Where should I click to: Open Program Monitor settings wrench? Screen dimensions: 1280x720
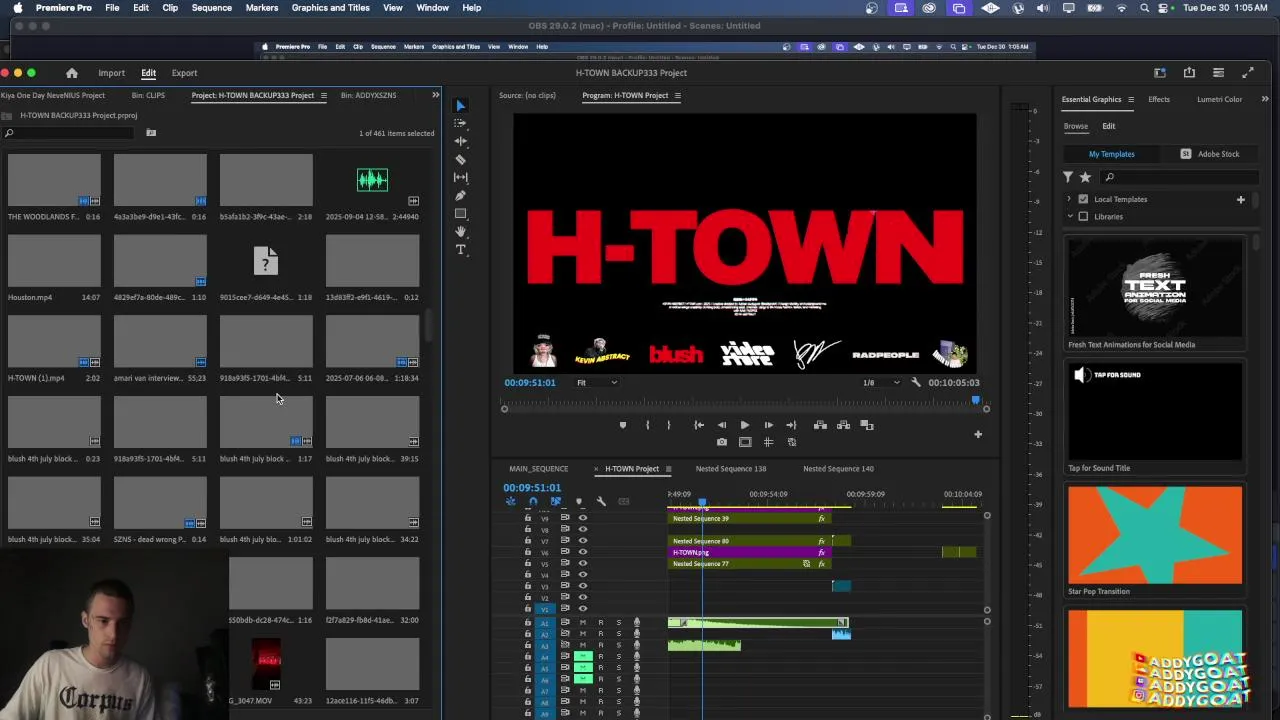915,382
